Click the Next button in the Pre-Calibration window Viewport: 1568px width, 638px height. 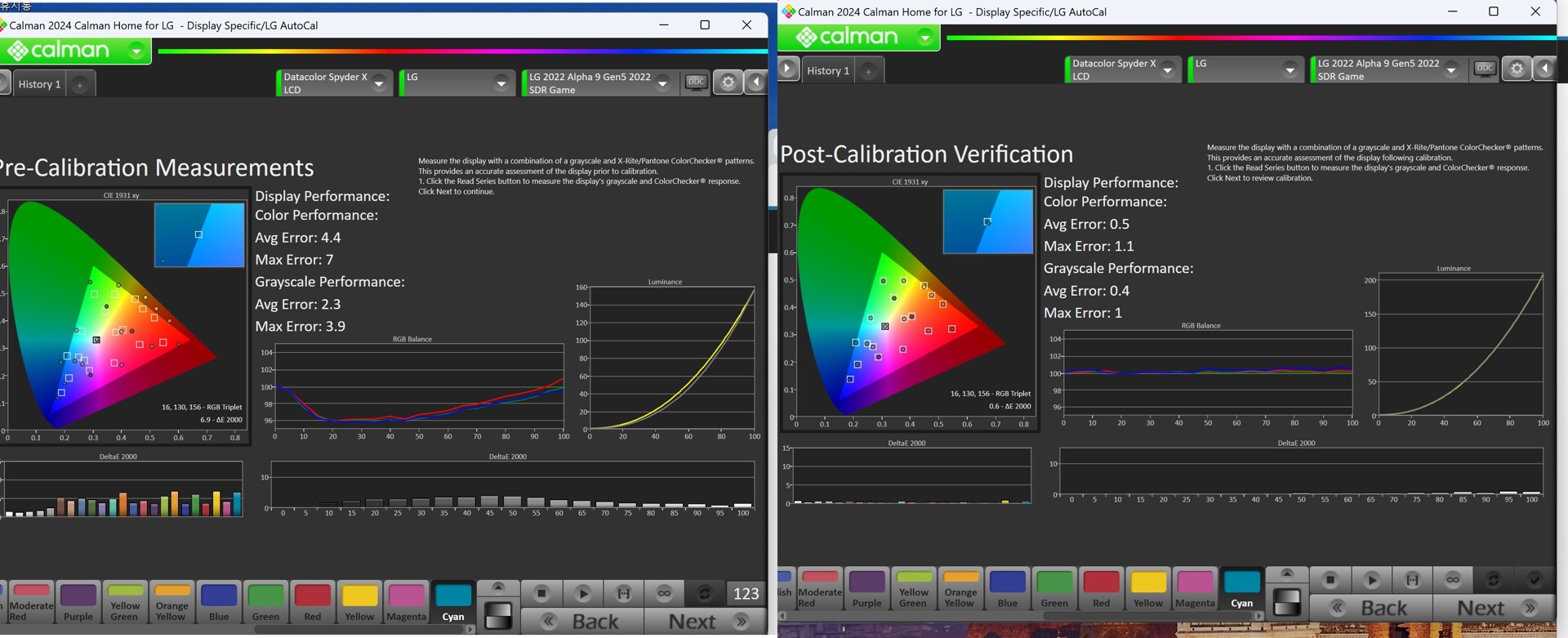[x=704, y=622]
